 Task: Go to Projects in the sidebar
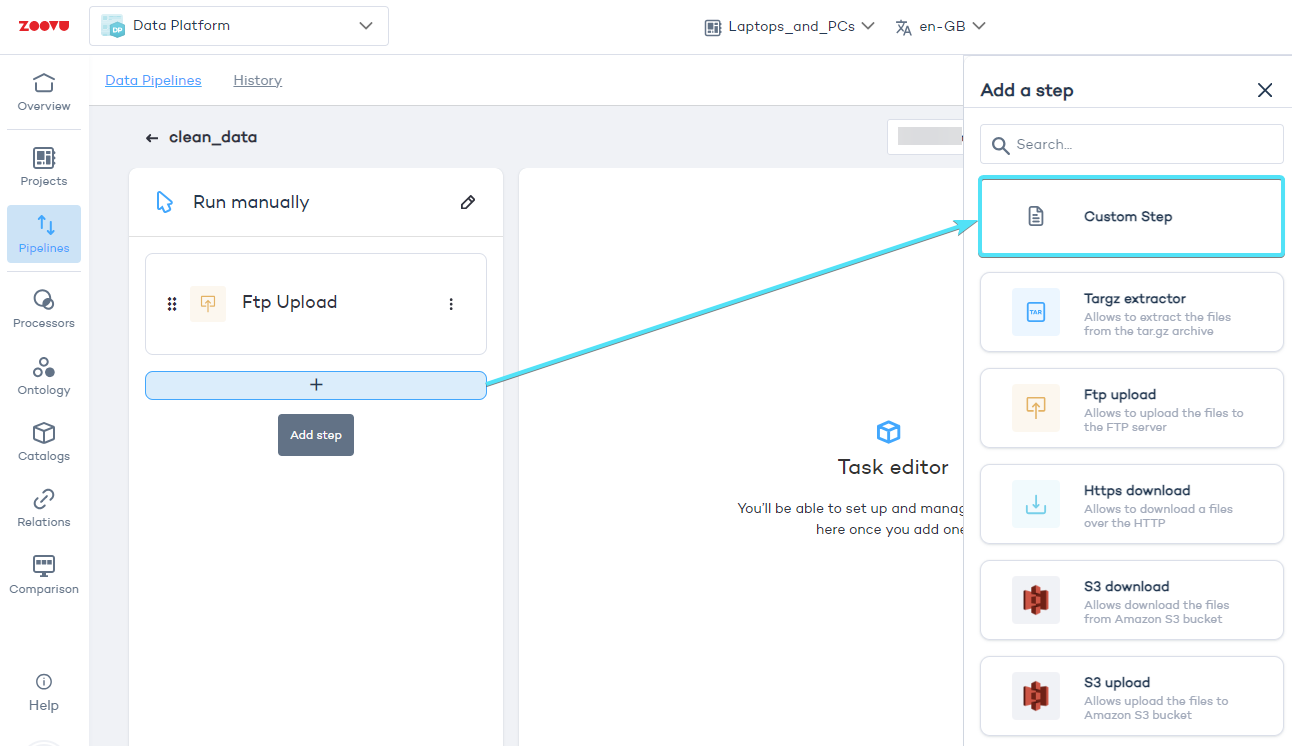pos(44,167)
